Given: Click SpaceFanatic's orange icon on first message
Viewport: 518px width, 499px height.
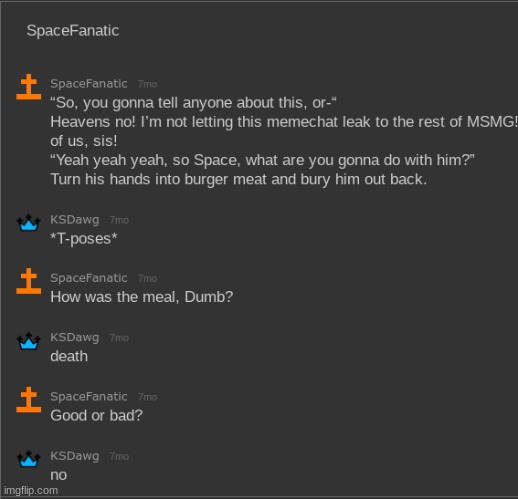Looking at the screenshot, I should pos(29,87).
